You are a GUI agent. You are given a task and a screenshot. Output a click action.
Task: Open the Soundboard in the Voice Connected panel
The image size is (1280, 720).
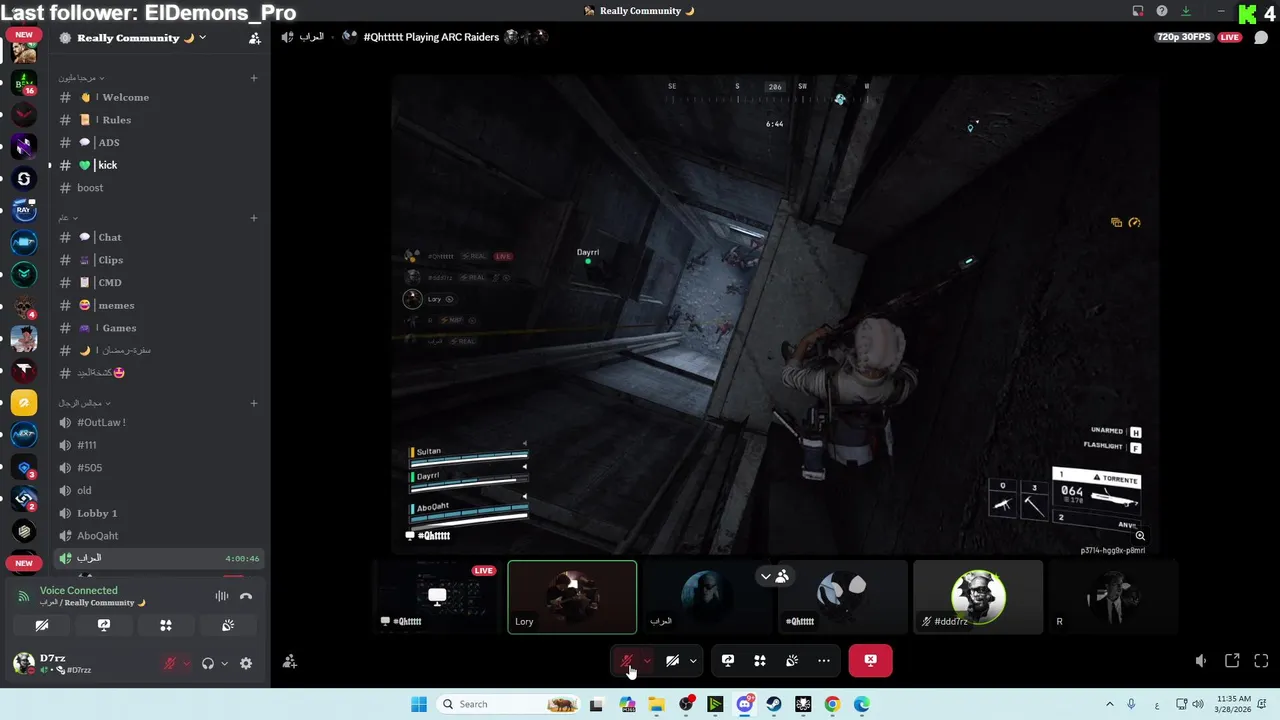coord(228,625)
